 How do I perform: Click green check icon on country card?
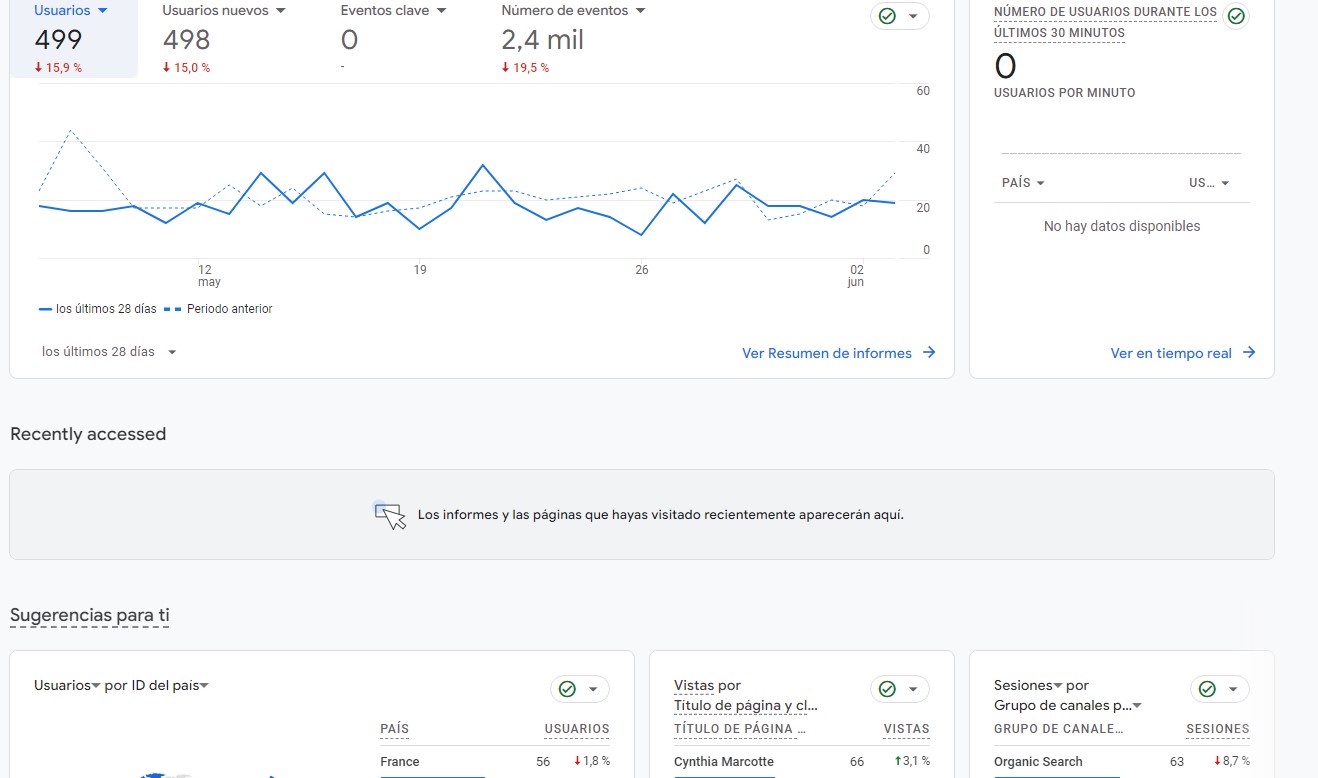tap(567, 689)
